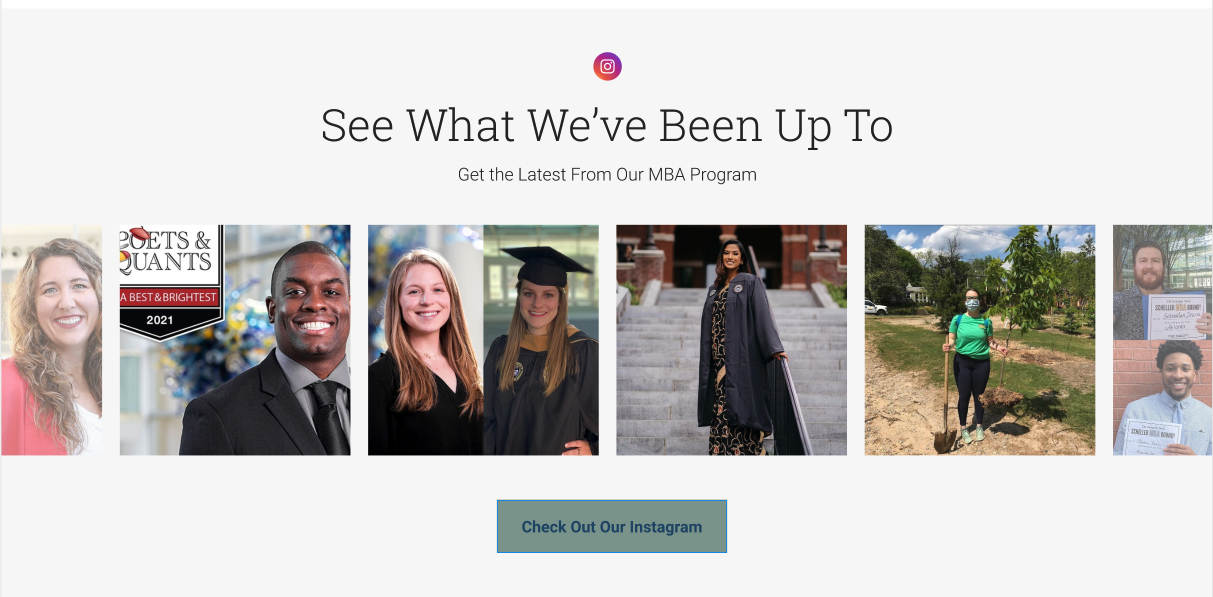This screenshot has width=1213, height=597.
Task: Click the green shirt of the masked woman
Action: 971,335
